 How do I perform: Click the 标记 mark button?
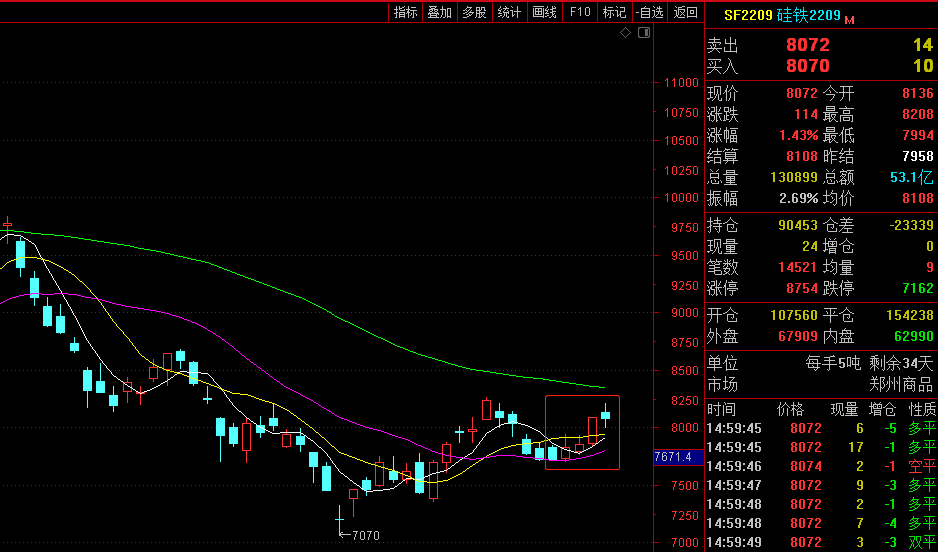coord(614,12)
